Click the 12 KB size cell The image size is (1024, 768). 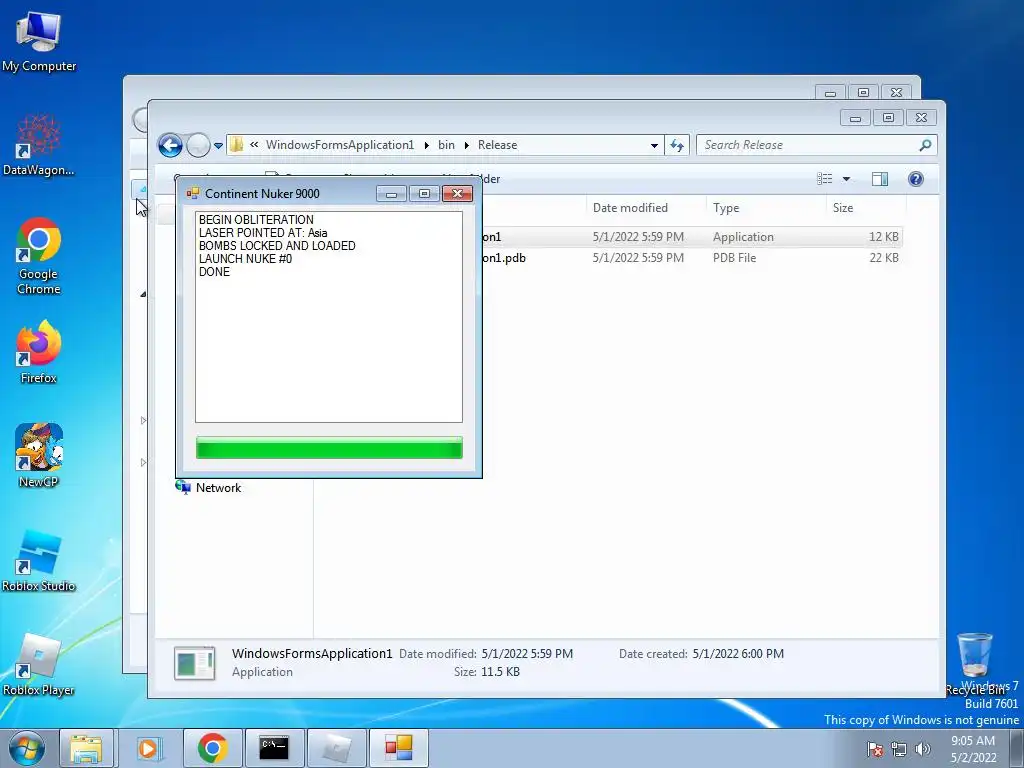pos(884,237)
